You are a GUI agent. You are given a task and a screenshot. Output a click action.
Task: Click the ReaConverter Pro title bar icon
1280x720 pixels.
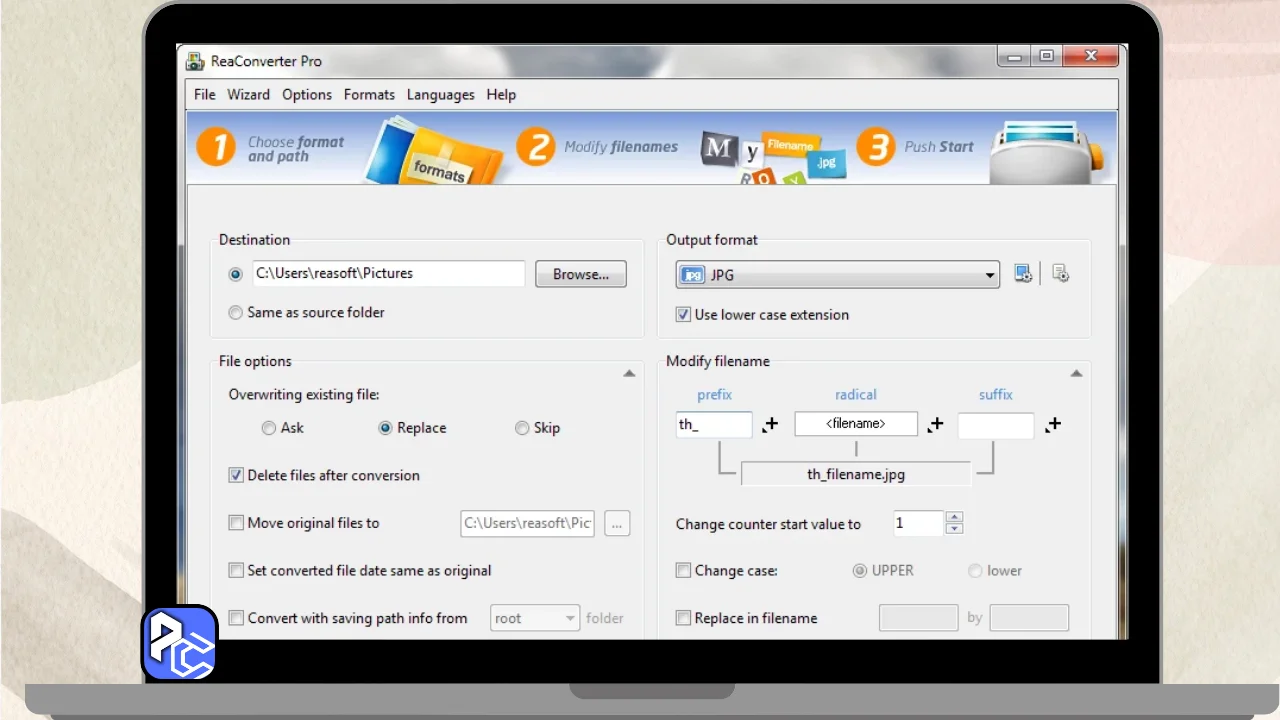click(x=196, y=61)
